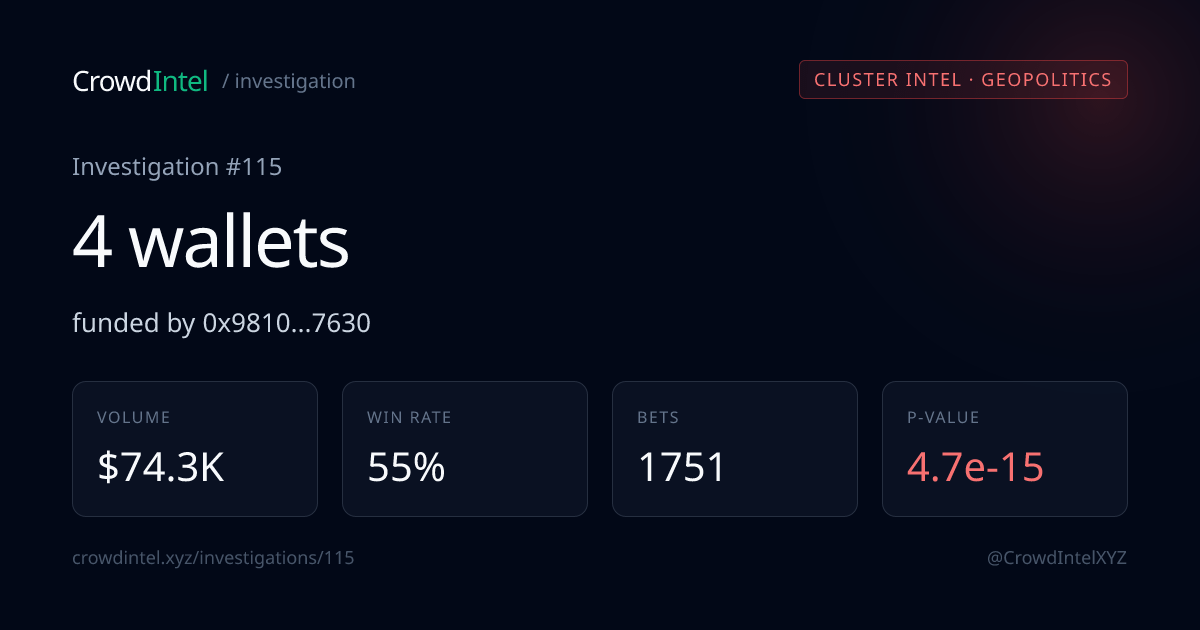The width and height of the screenshot is (1200, 630).
Task: Click the "BETS" stat label
Action: click(658, 417)
